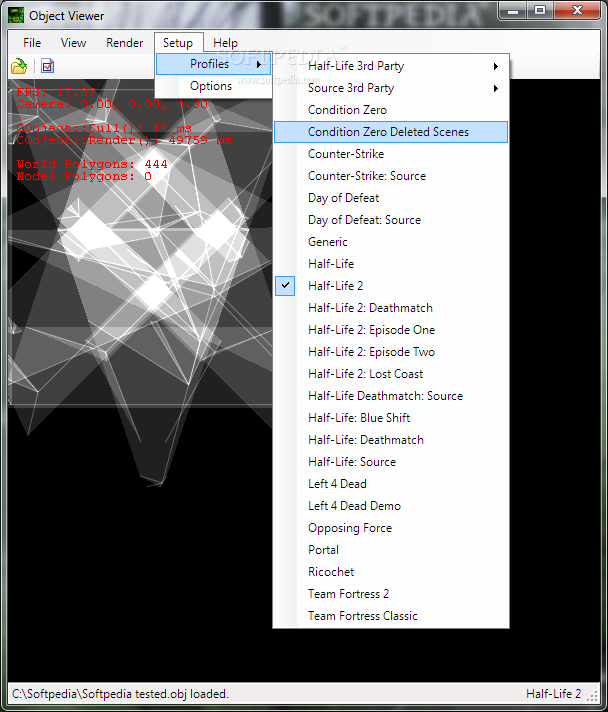Minimize the Object Viewer window
Image resolution: width=608 pixels, height=712 pixels.
point(514,11)
